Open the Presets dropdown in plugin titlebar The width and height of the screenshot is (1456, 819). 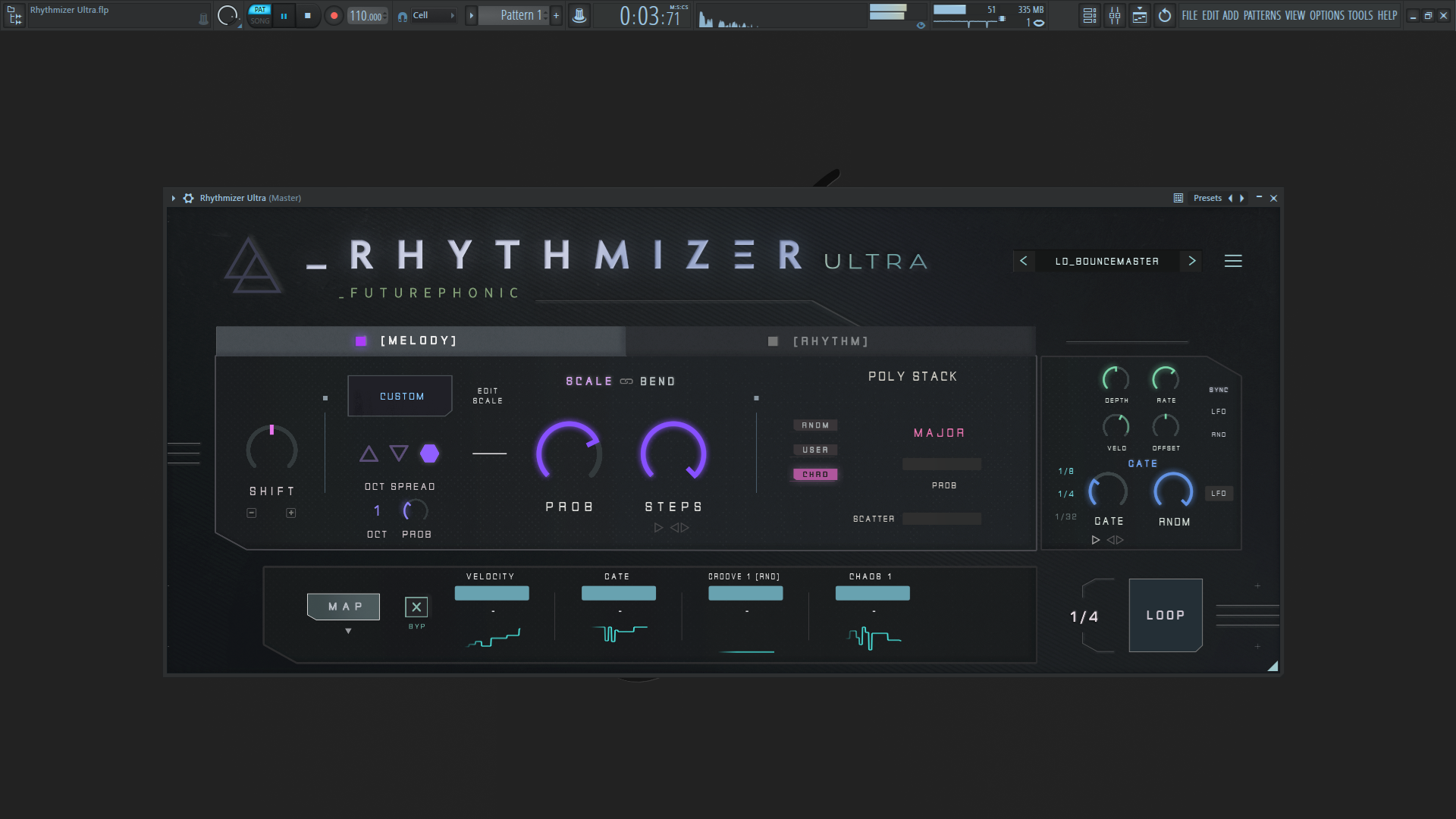1207,198
